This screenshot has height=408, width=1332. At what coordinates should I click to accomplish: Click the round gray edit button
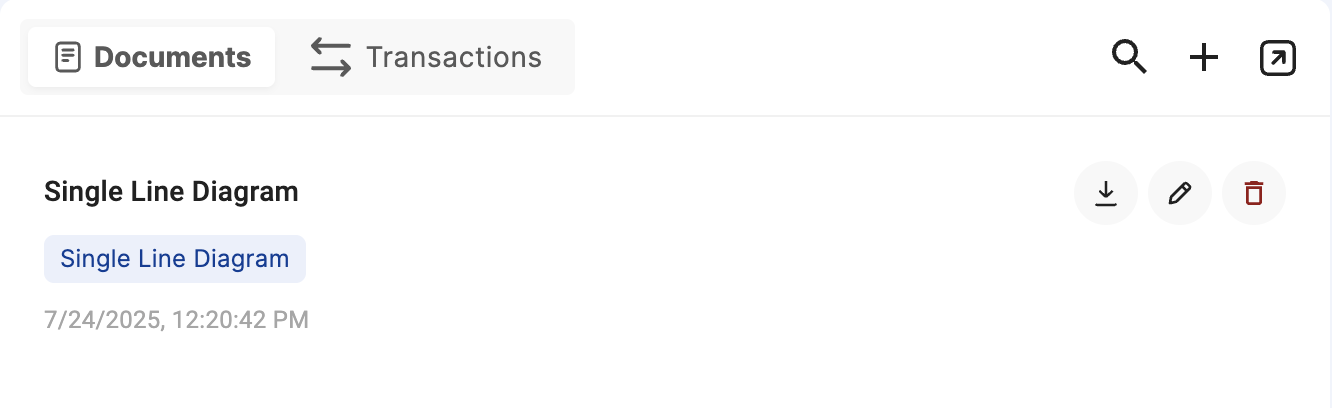[x=1180, y=193]
